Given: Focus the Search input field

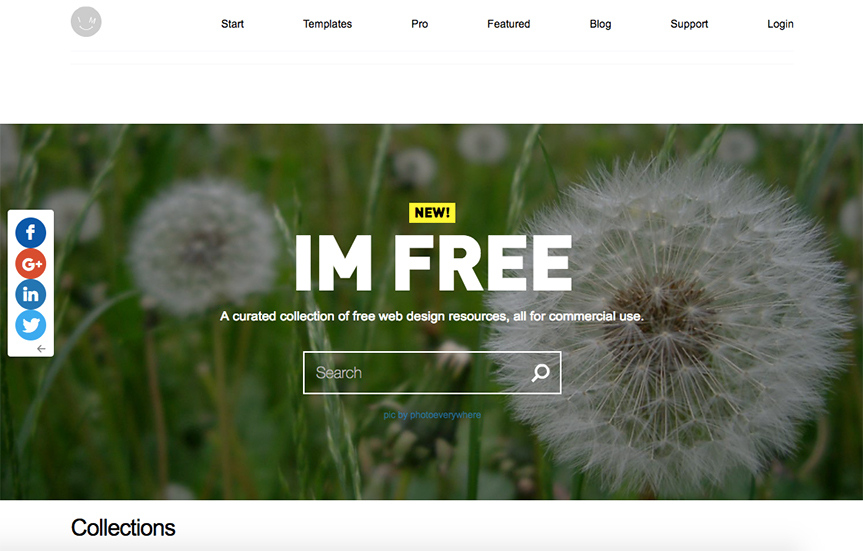Looking at the screenshot, I should pos(432,373).
